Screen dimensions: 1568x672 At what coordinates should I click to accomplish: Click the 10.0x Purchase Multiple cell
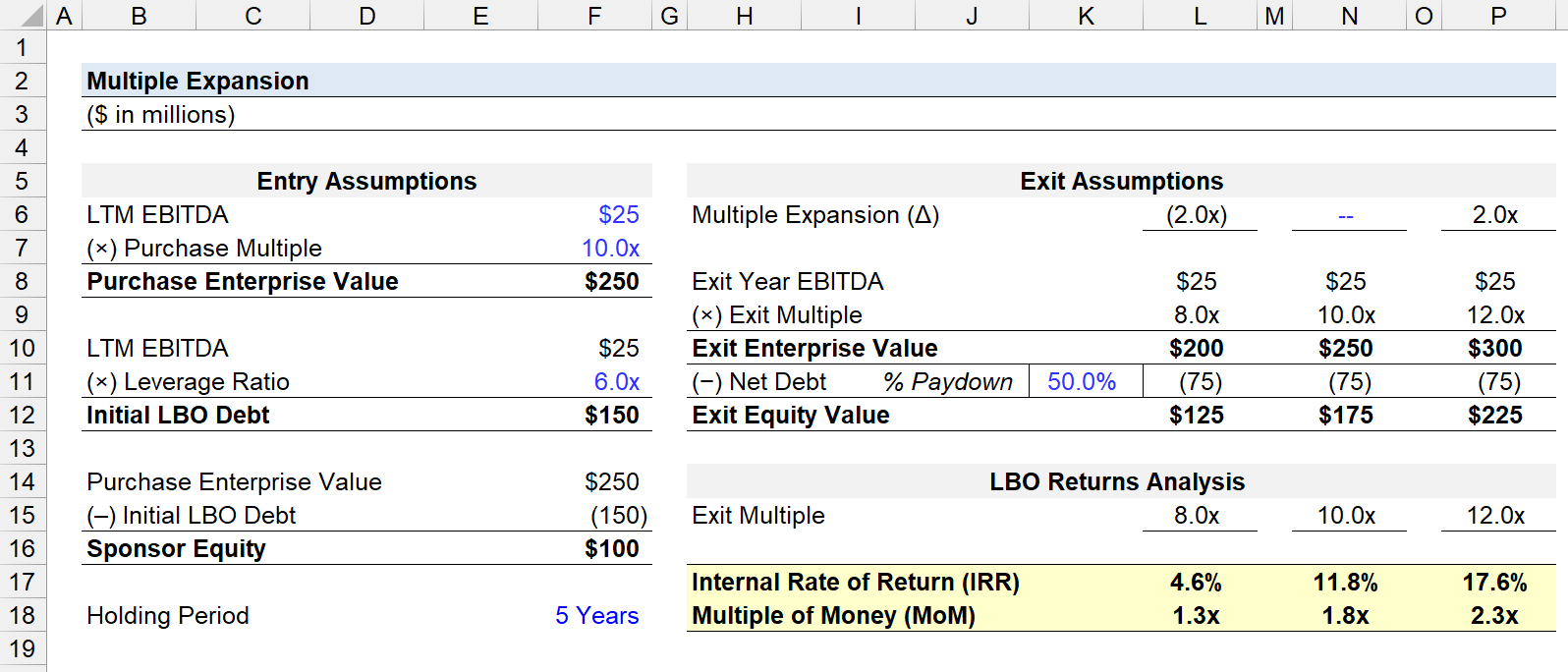point(594,248)
